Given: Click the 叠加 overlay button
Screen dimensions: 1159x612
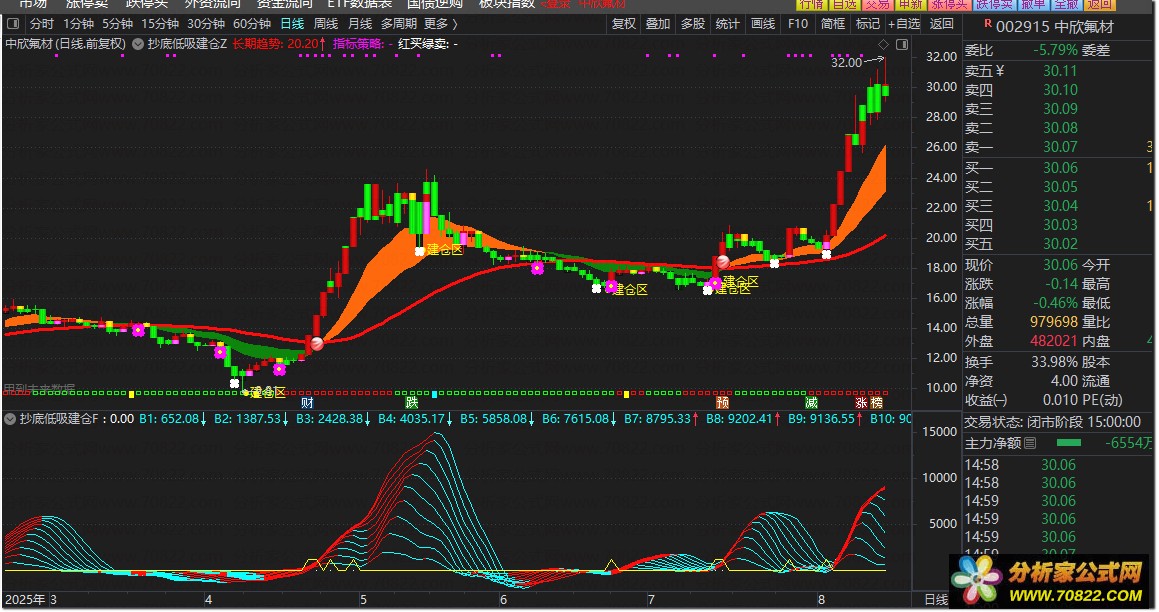Looking at the screenshot, I should [658, 24].
